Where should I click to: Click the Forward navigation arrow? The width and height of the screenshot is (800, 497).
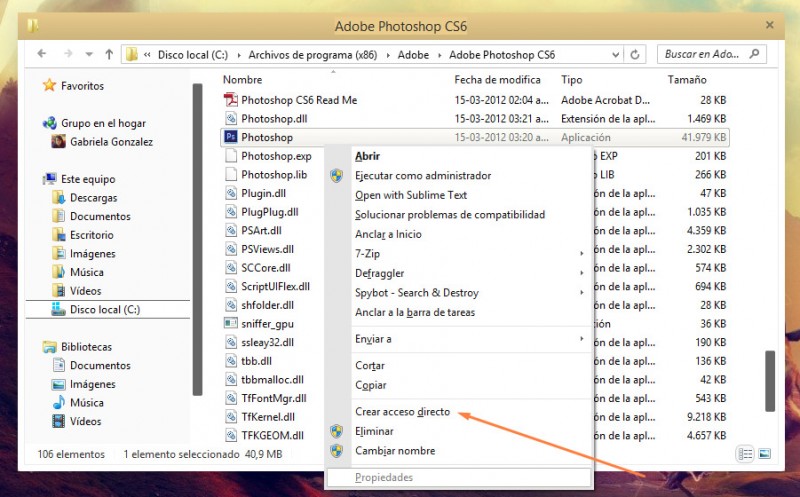68,54
